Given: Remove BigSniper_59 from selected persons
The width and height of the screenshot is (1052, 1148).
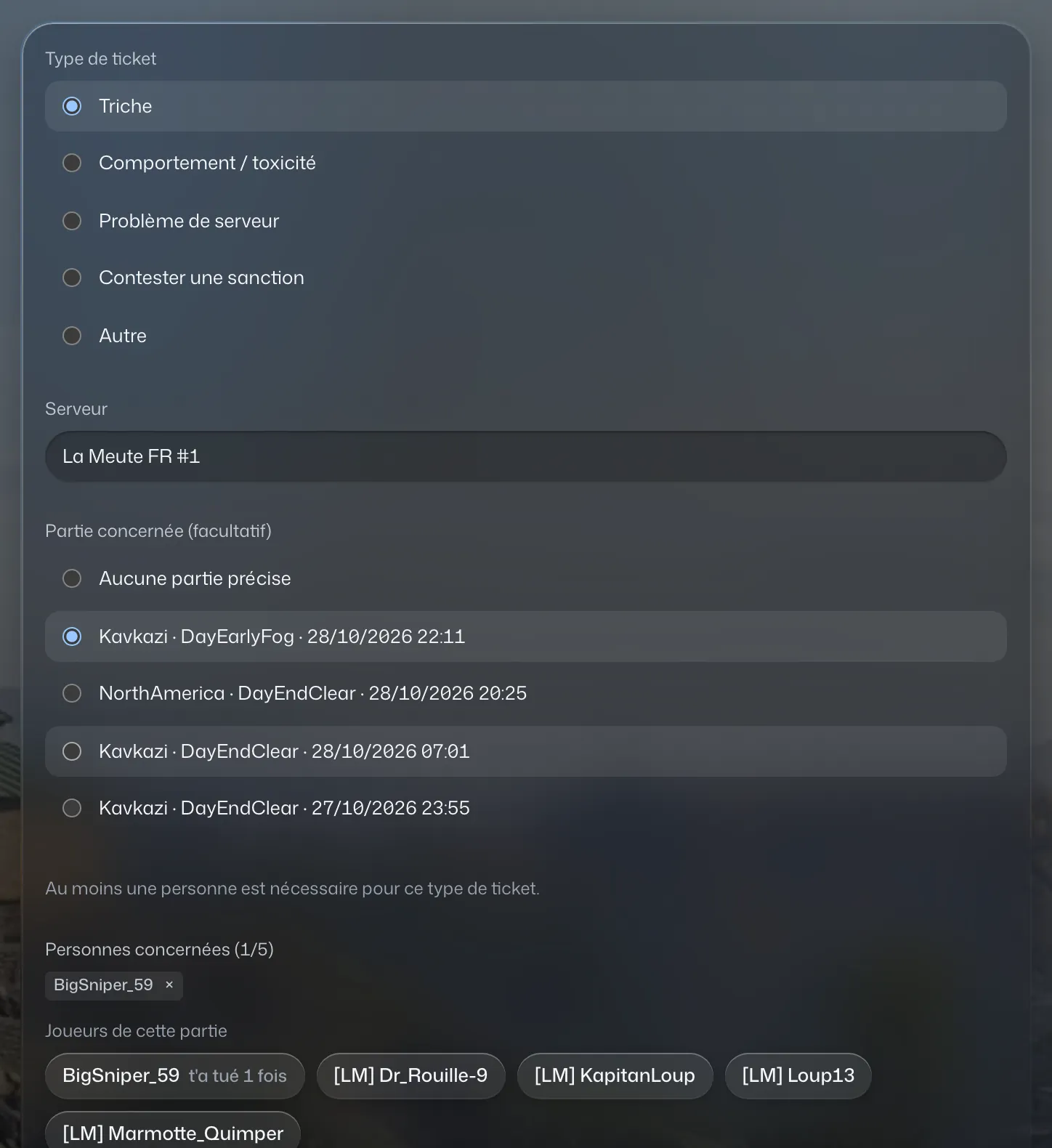Looking at the screenshot, I should (x=169, y=985).
